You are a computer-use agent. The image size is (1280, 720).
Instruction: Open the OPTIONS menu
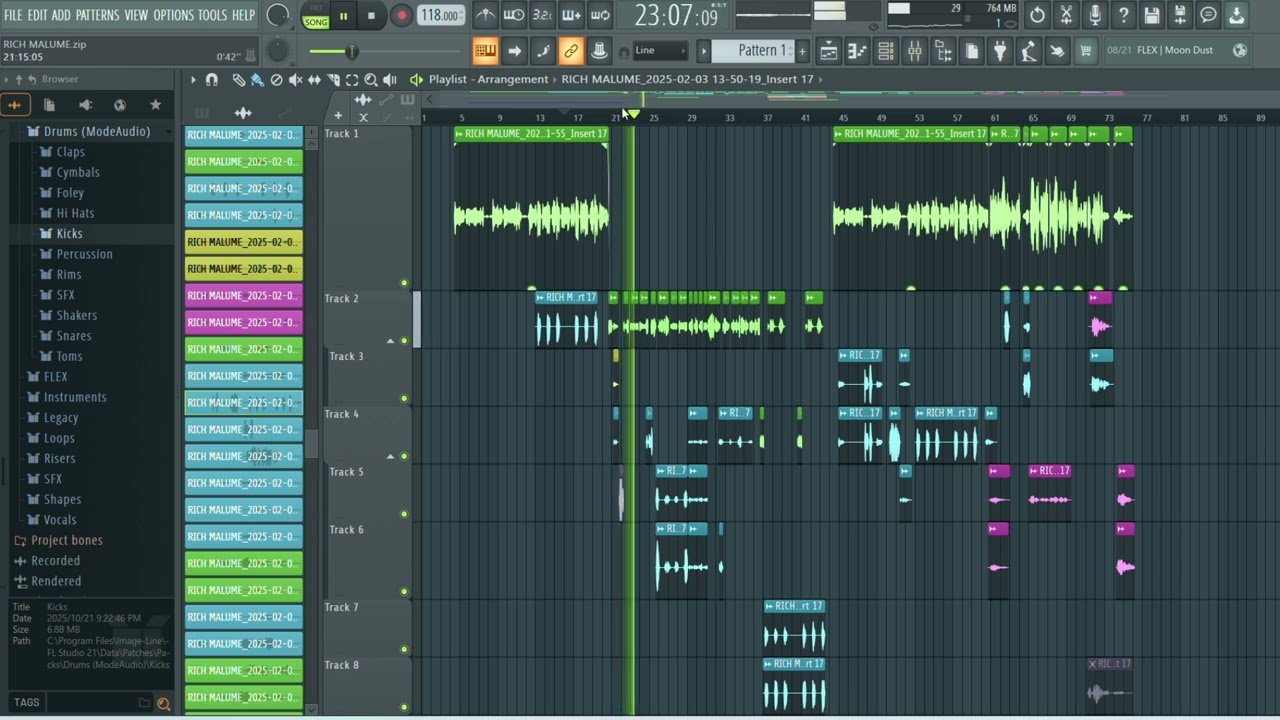coord(173,15)
